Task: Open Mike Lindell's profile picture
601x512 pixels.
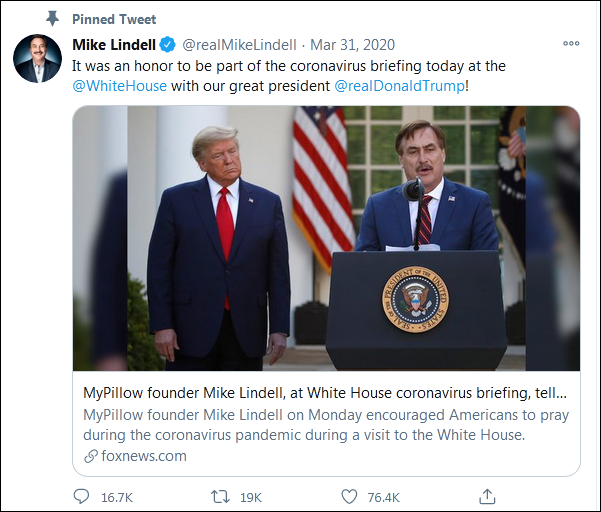Action: click(x=38, y=59)
